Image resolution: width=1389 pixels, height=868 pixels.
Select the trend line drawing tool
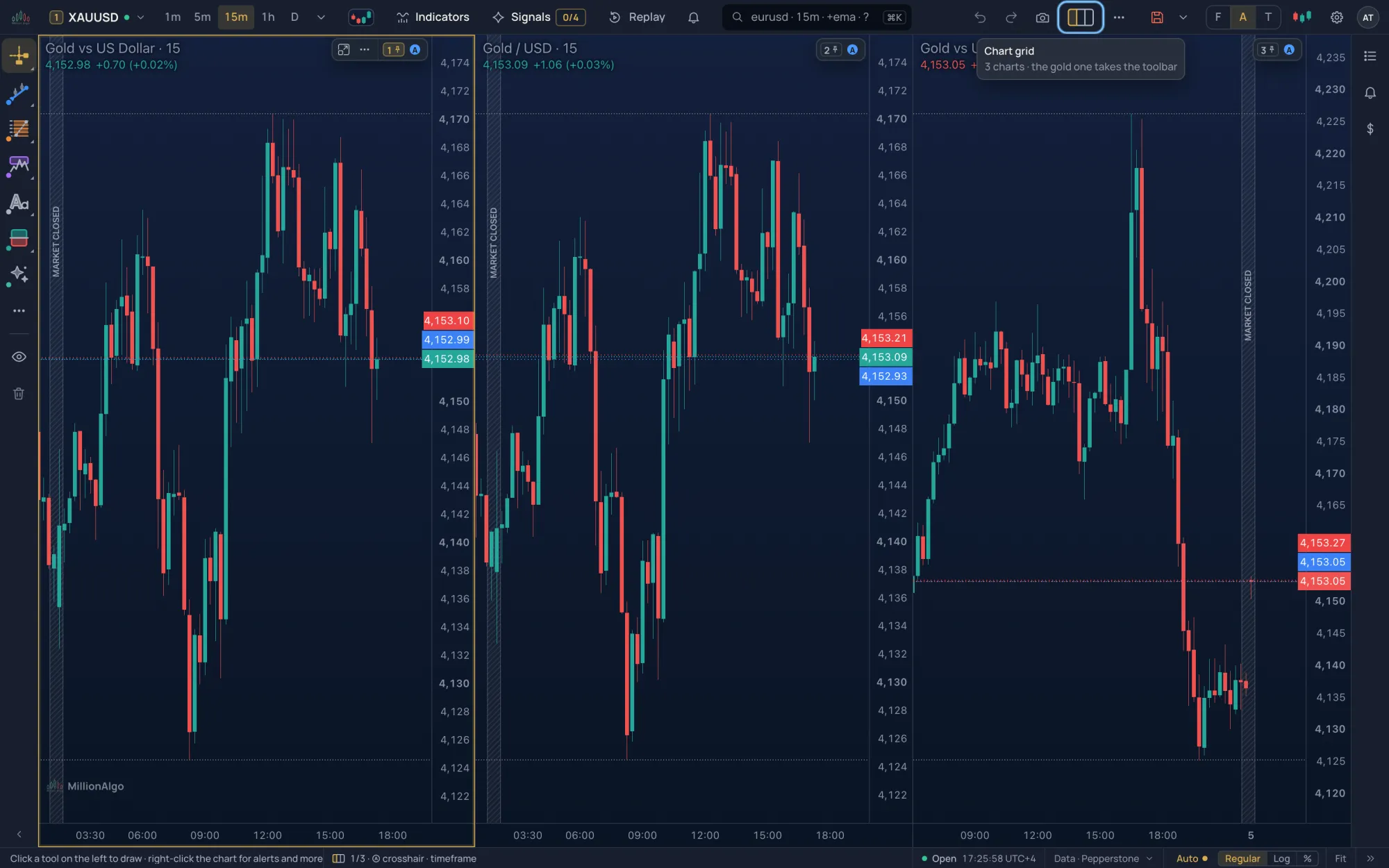pyautogui.click(x=19, y=93)
